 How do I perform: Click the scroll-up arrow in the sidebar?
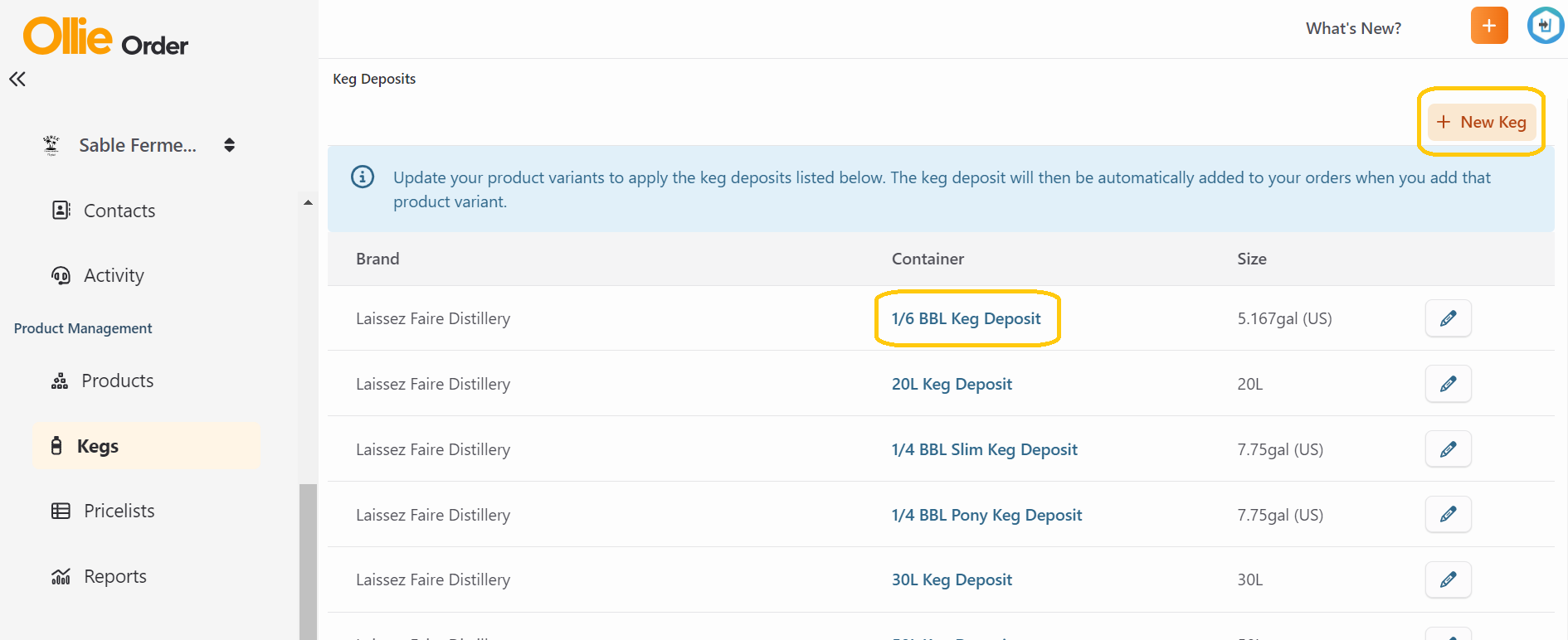pos(307,201)
